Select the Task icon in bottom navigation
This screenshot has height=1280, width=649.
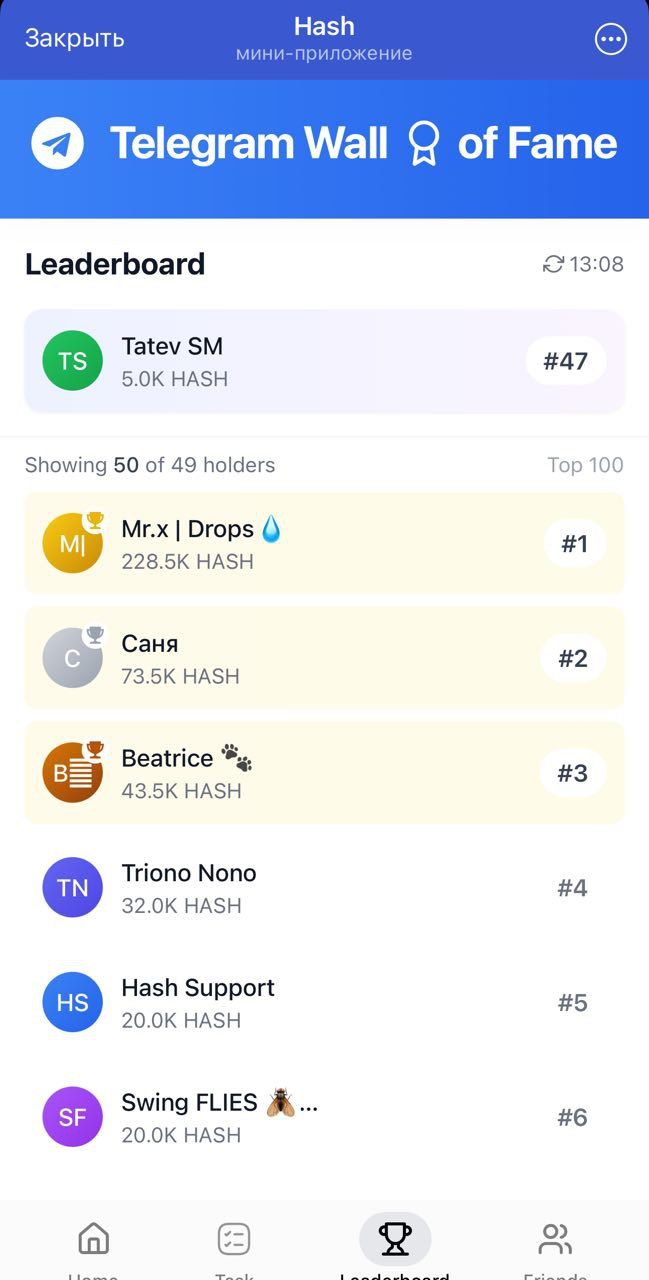234,1240
